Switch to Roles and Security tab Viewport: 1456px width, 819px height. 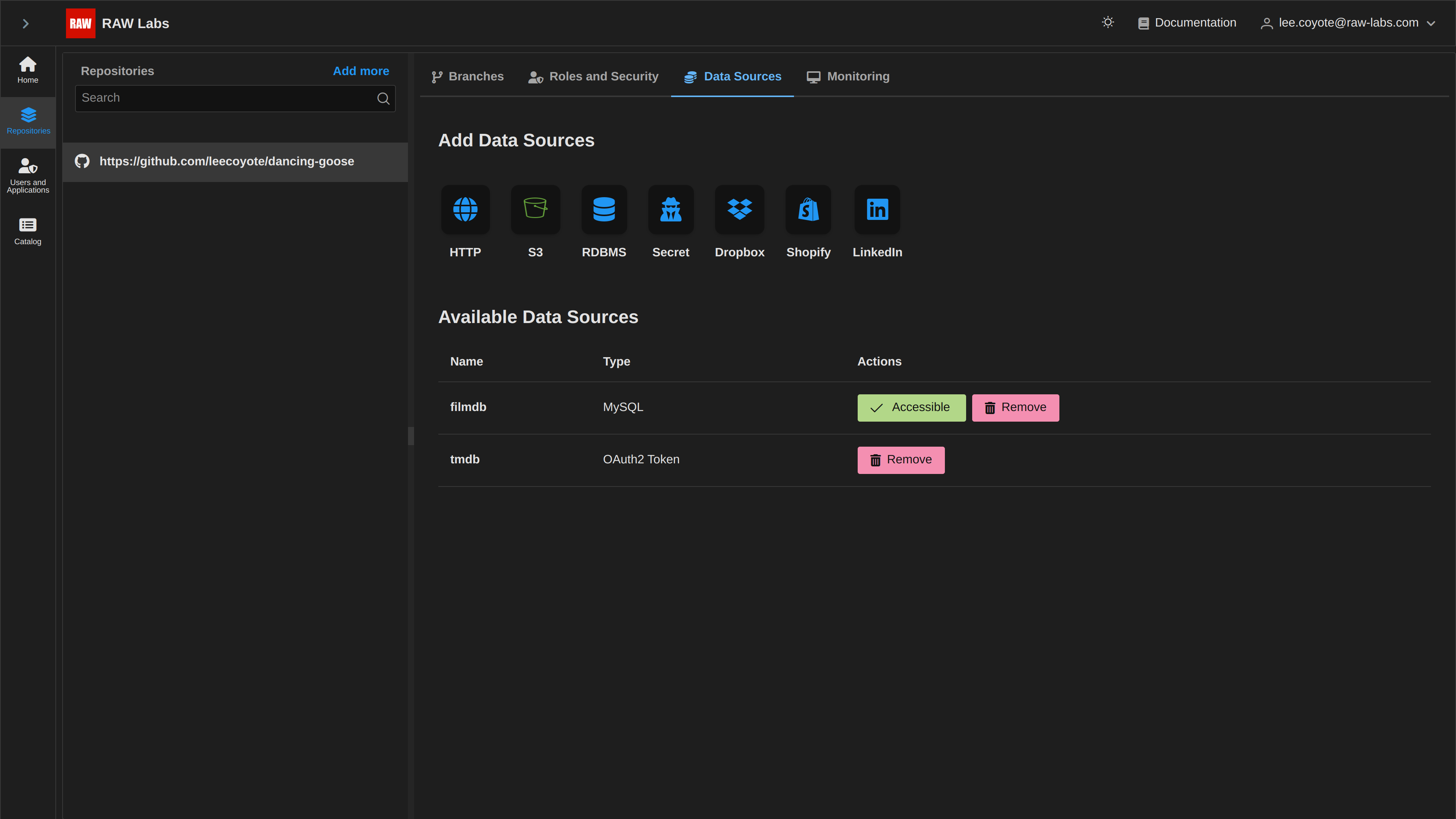[593, 77]
